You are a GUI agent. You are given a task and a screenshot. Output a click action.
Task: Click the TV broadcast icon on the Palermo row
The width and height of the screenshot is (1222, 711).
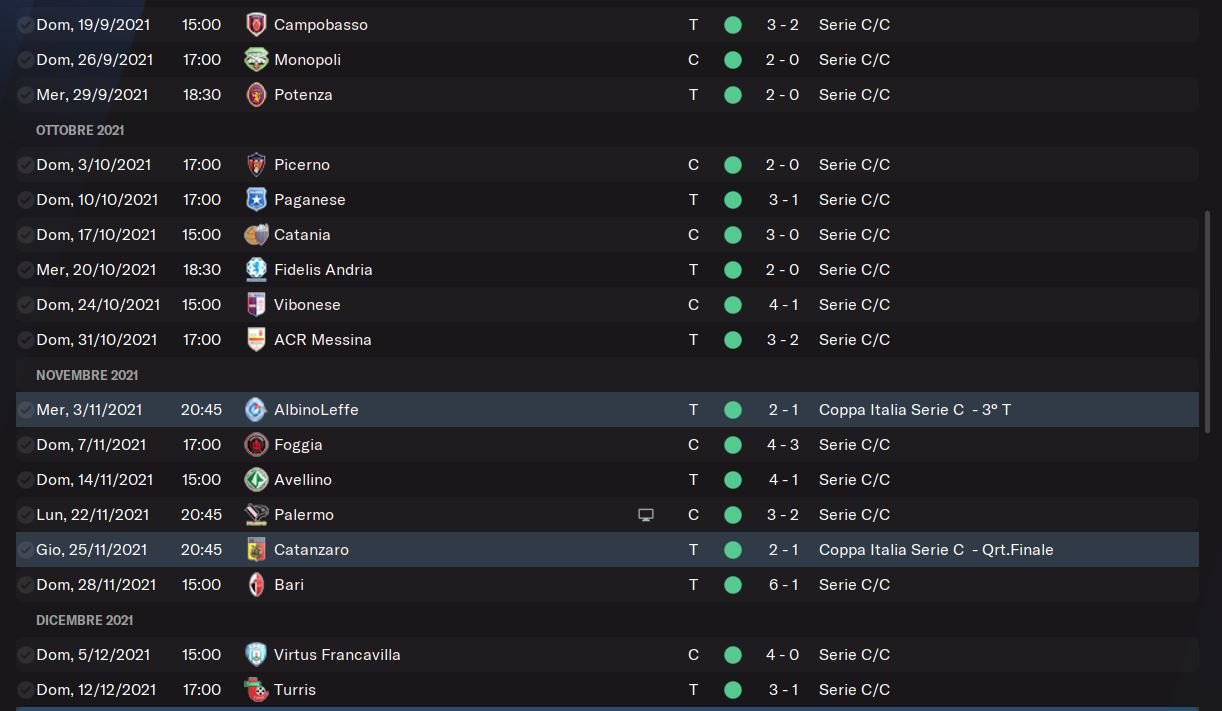[646, 515]
